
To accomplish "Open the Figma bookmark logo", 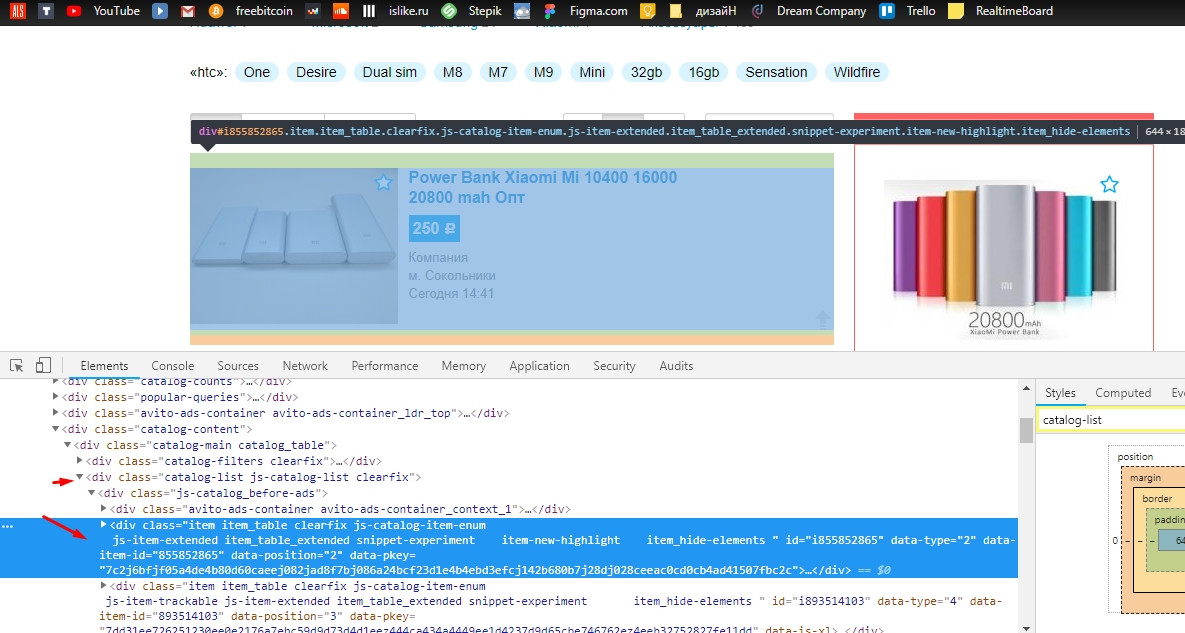I will tap(549, 11).
